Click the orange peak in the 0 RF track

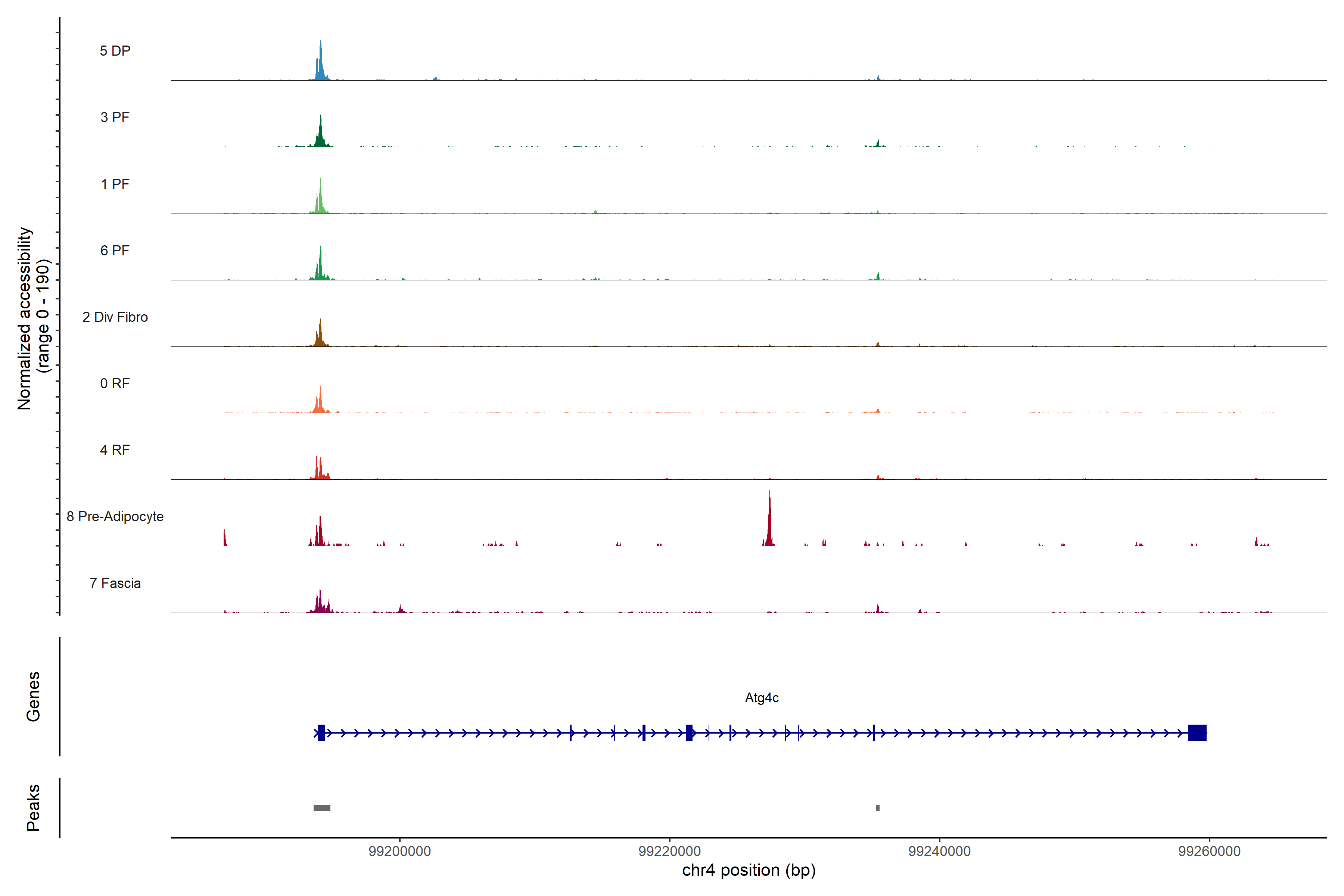[x=321, y=403]
